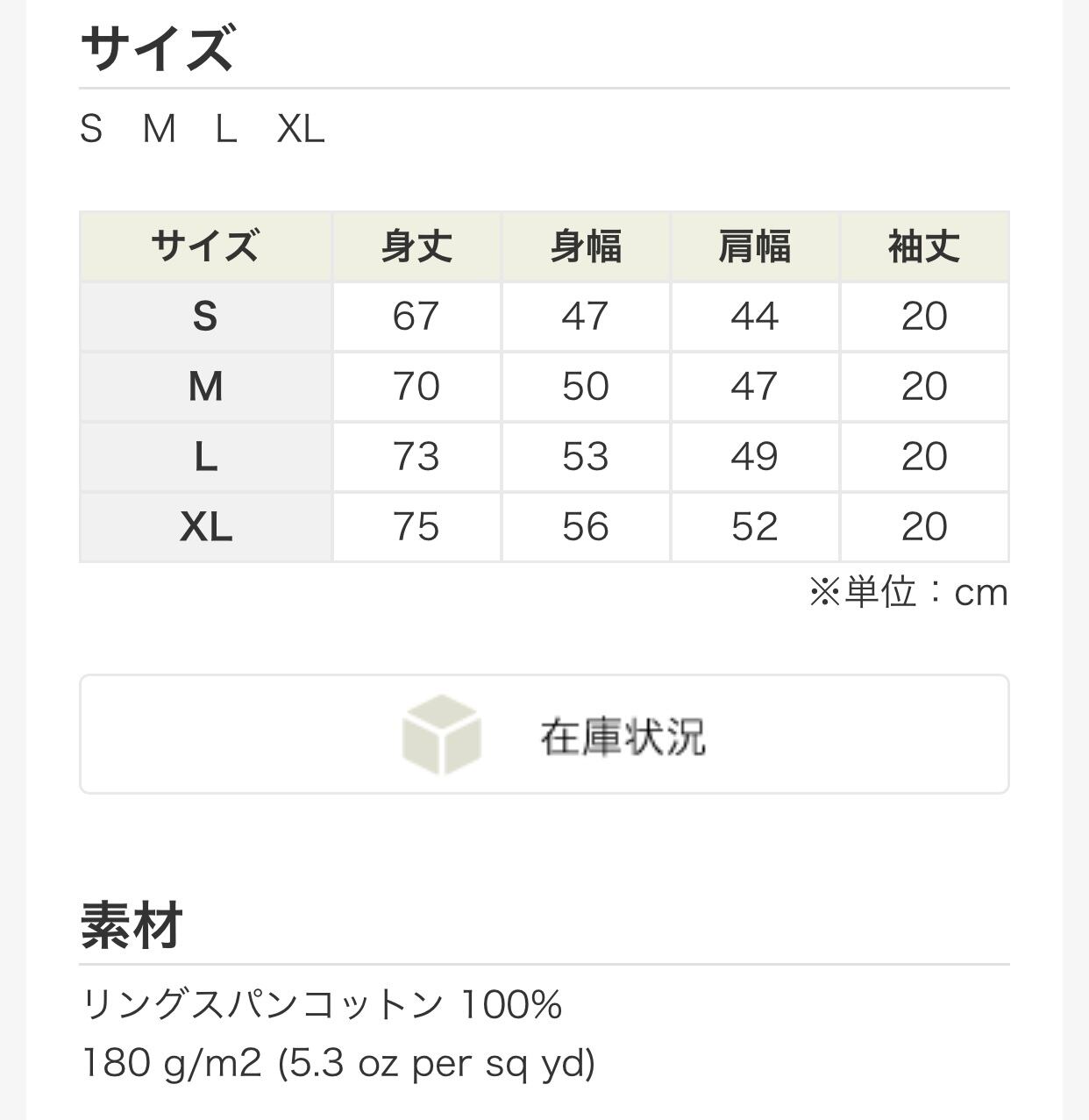Click the box icon beside 在庫状況
The image size is (1089, 1120).
tap(441, 735)
